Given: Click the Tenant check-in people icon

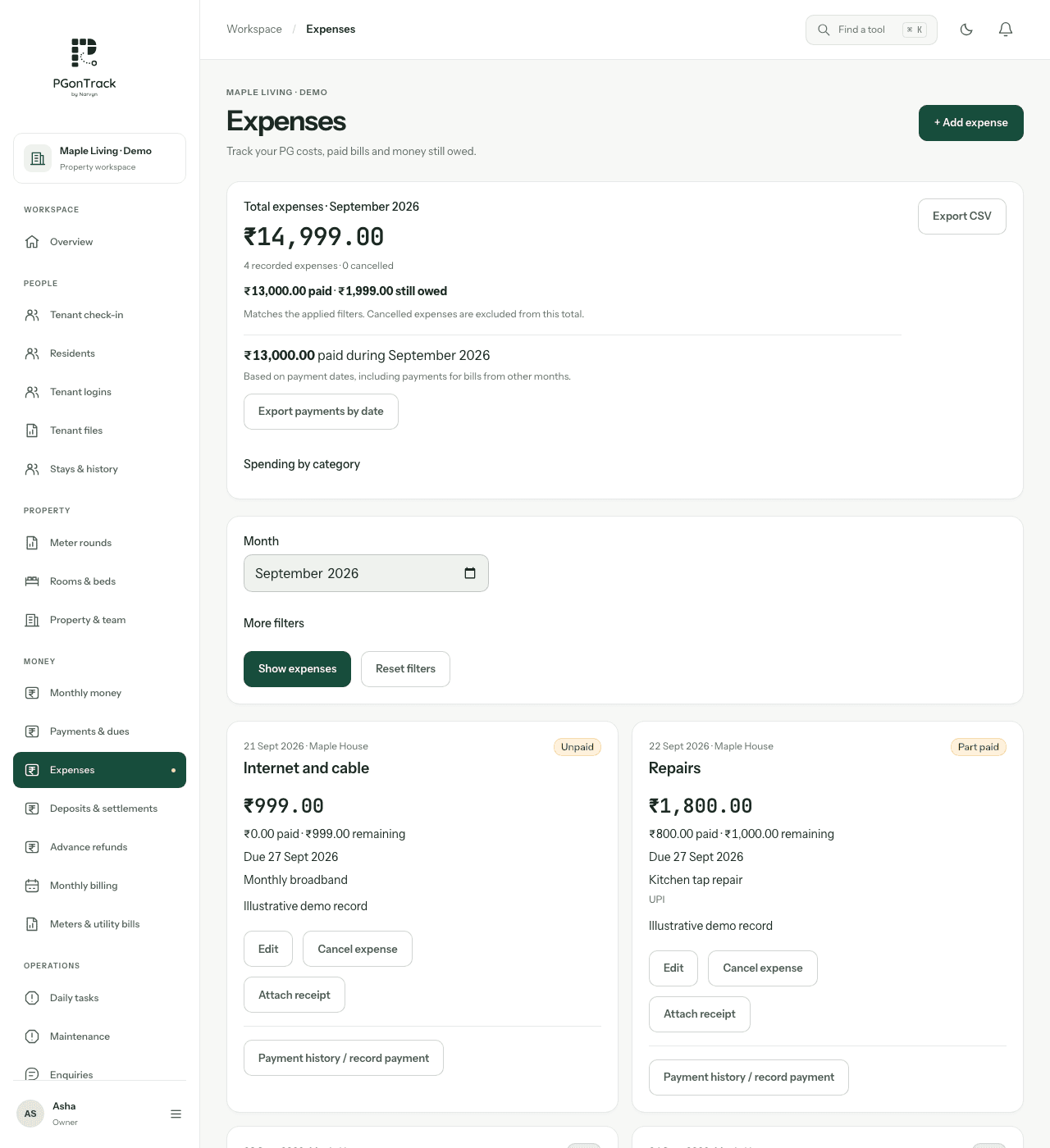Looking at the screenshot, I should 32,315.
